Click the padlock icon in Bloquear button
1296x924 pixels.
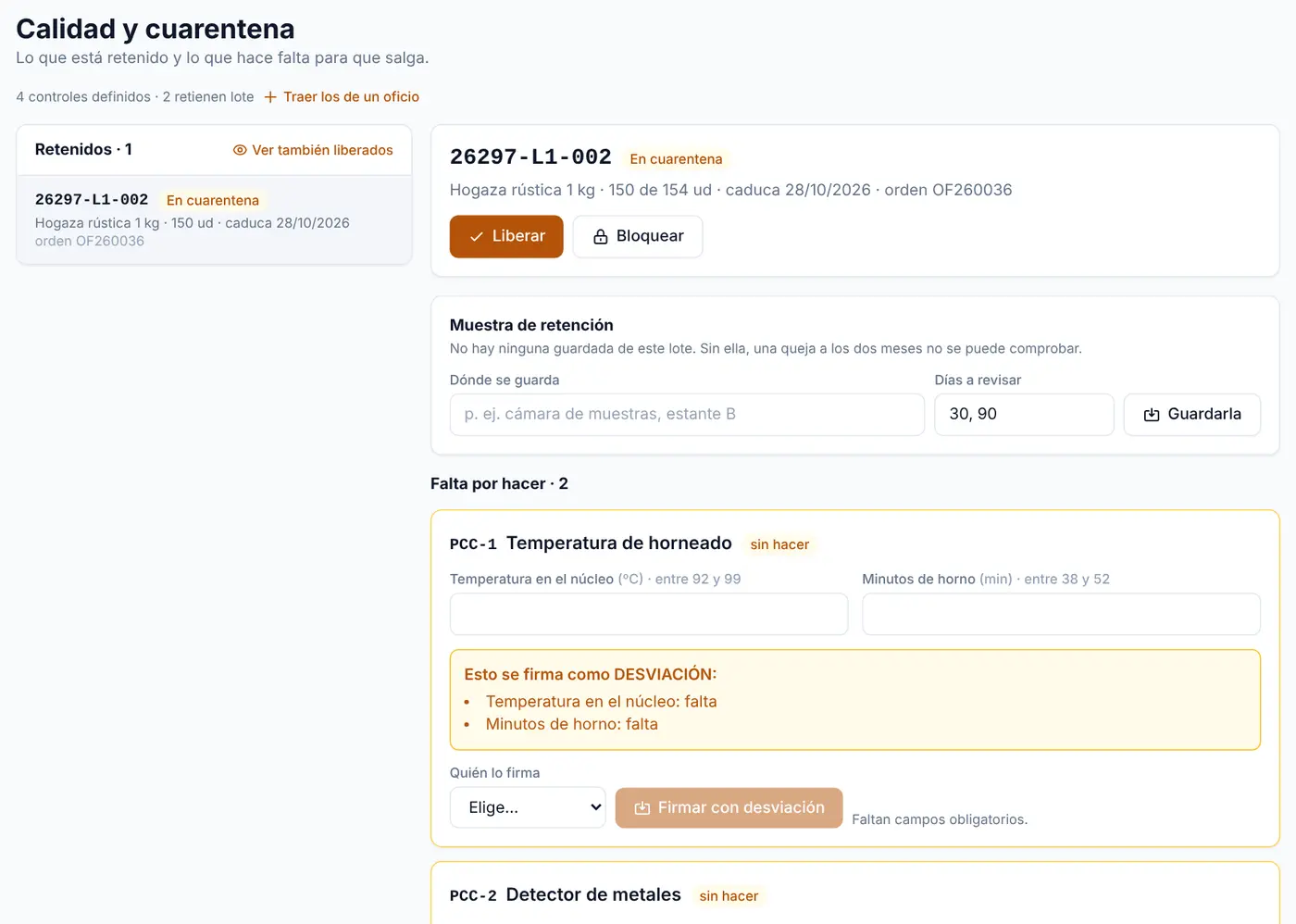601,237
